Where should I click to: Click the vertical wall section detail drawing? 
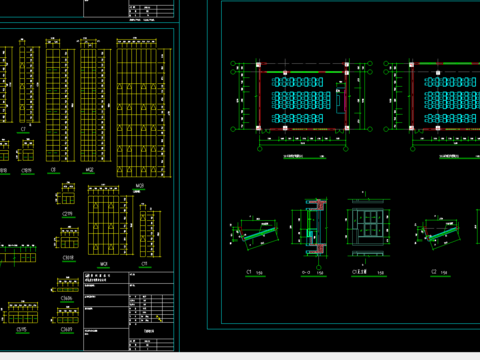click(313, 227)
